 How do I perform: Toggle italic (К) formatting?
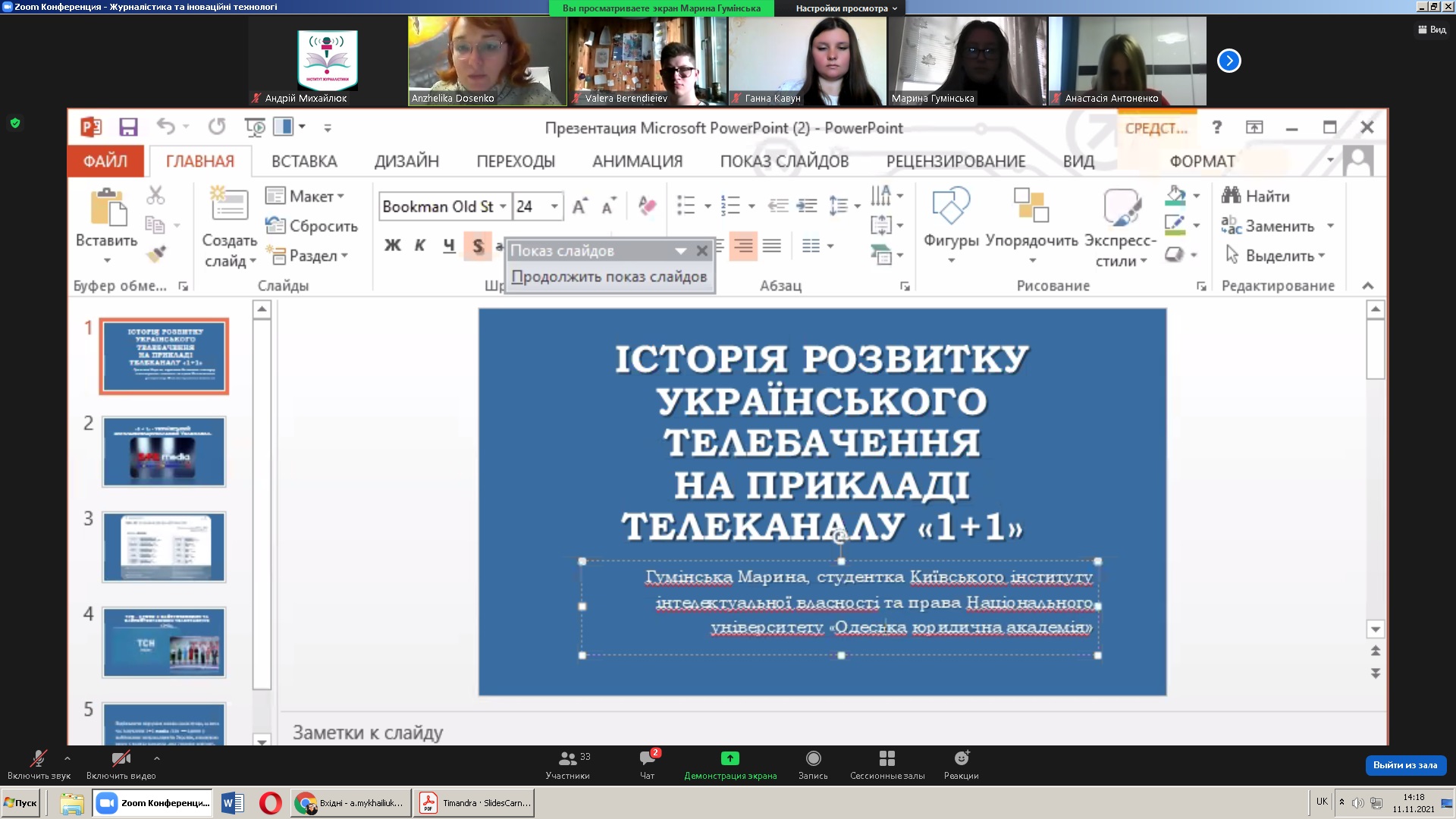[x=420, y=245]
